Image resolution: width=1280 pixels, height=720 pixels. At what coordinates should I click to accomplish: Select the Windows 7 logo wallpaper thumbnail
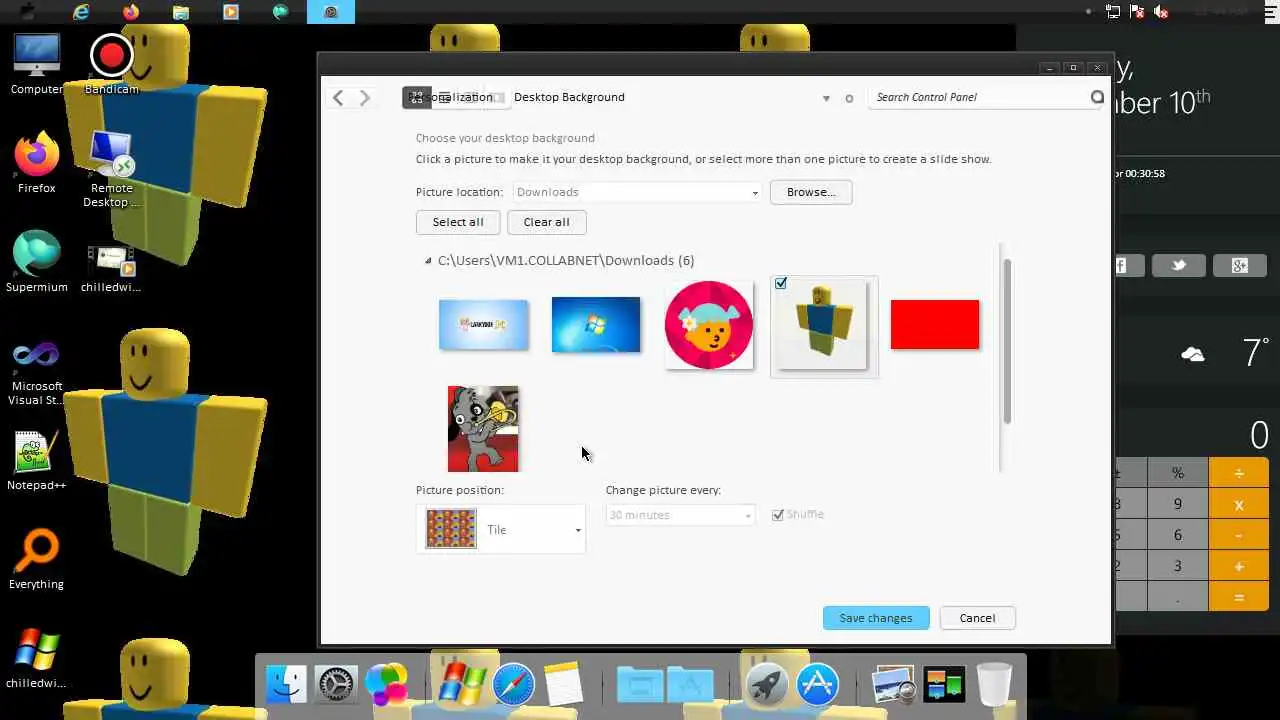coord(596,324)
